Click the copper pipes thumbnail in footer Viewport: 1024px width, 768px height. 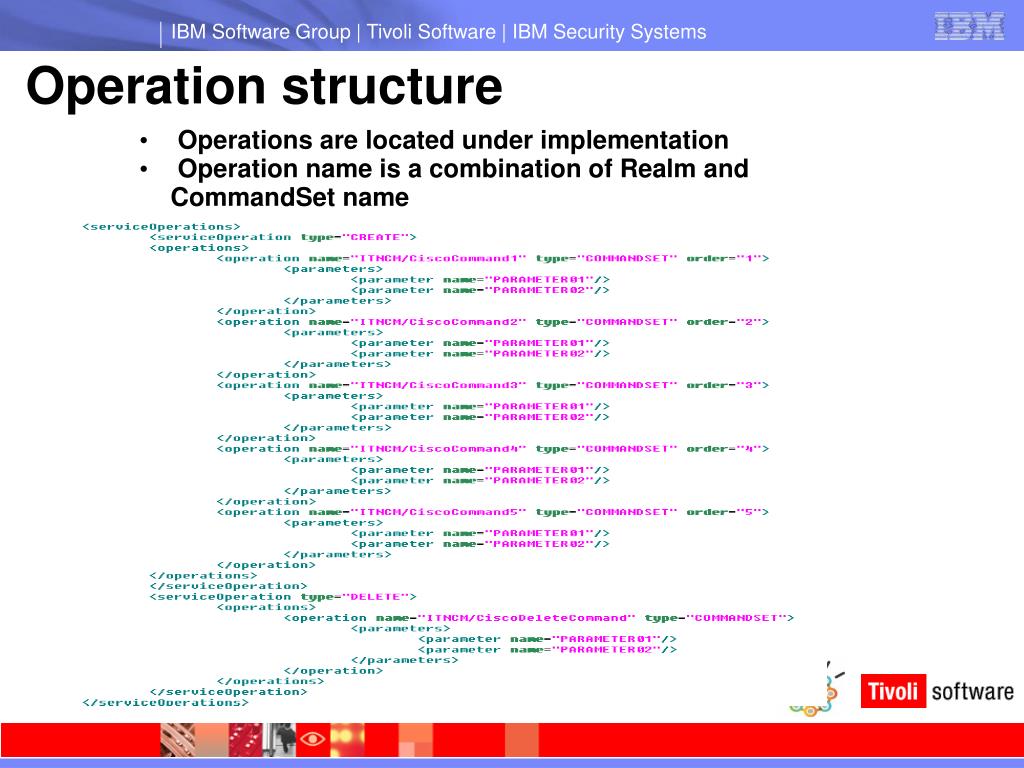178,740
